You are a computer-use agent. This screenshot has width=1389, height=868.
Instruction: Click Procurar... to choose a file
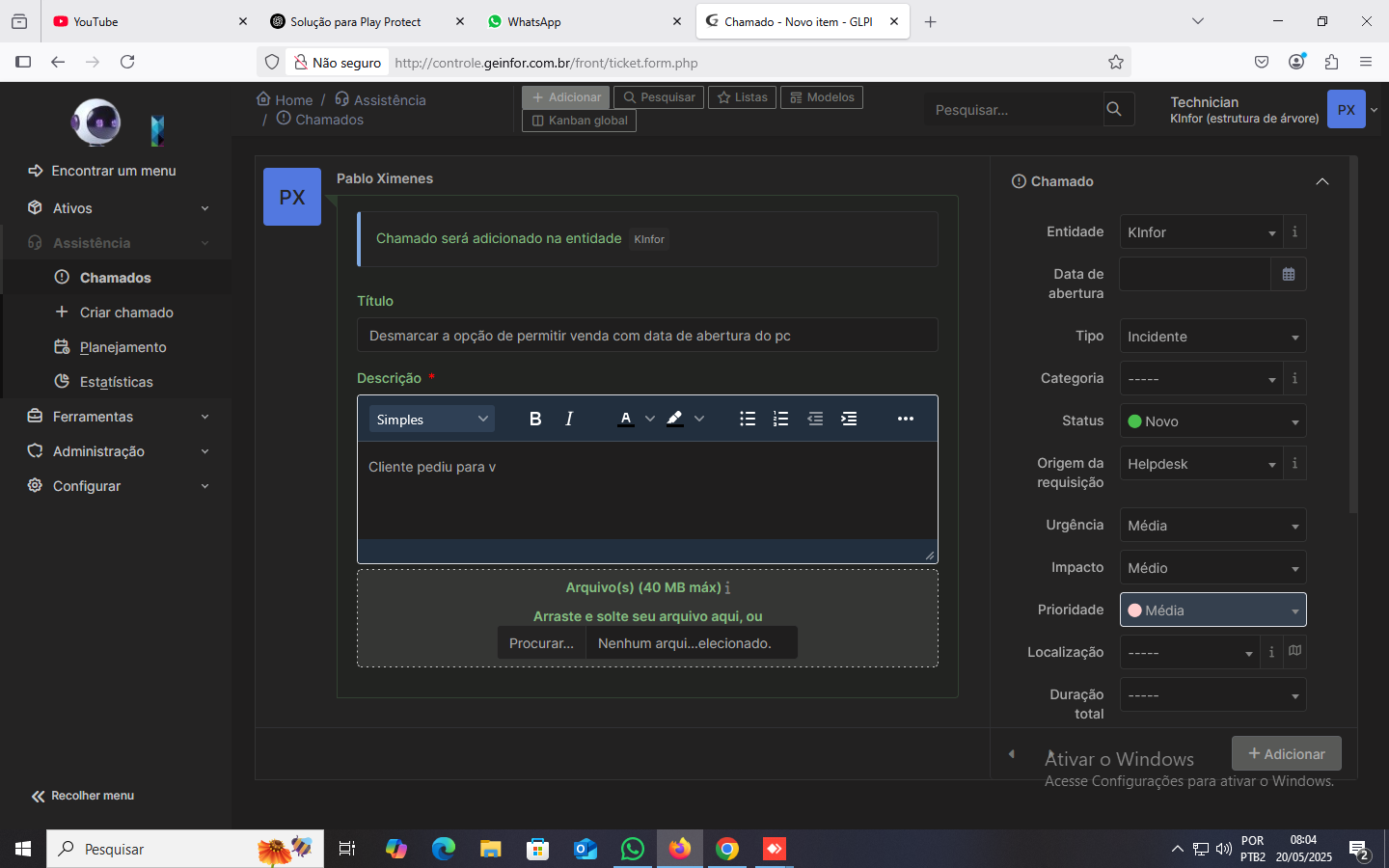coord(541,643)
